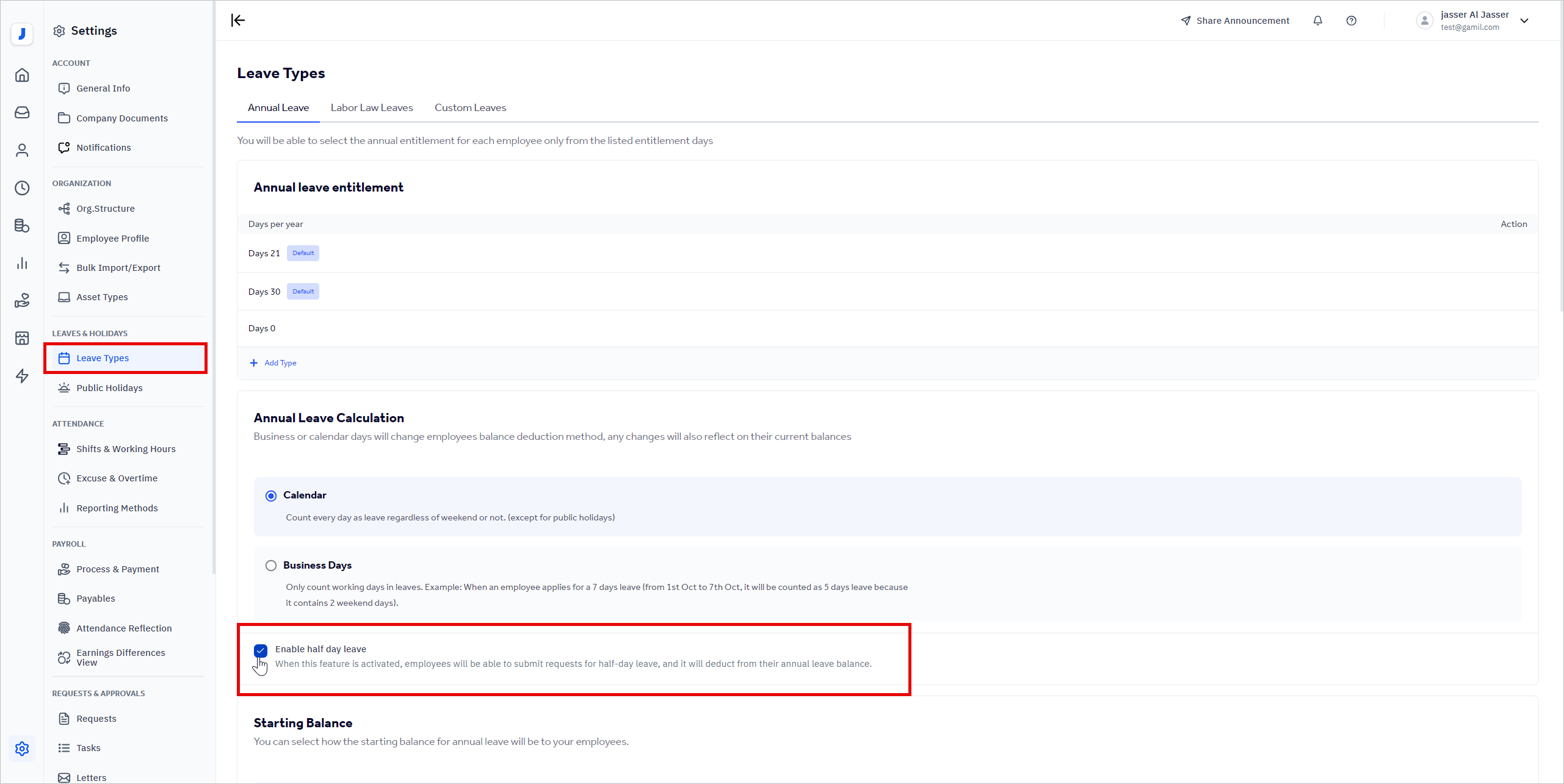
Task: Go to Shifts & Working Hours
Action: point(126,449)
